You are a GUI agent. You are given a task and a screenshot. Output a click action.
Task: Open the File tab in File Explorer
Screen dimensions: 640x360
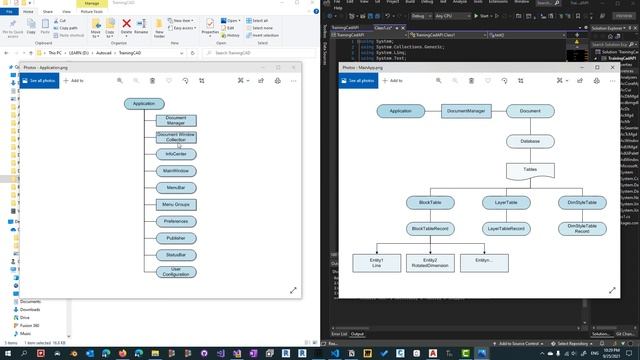pos(9,11)
